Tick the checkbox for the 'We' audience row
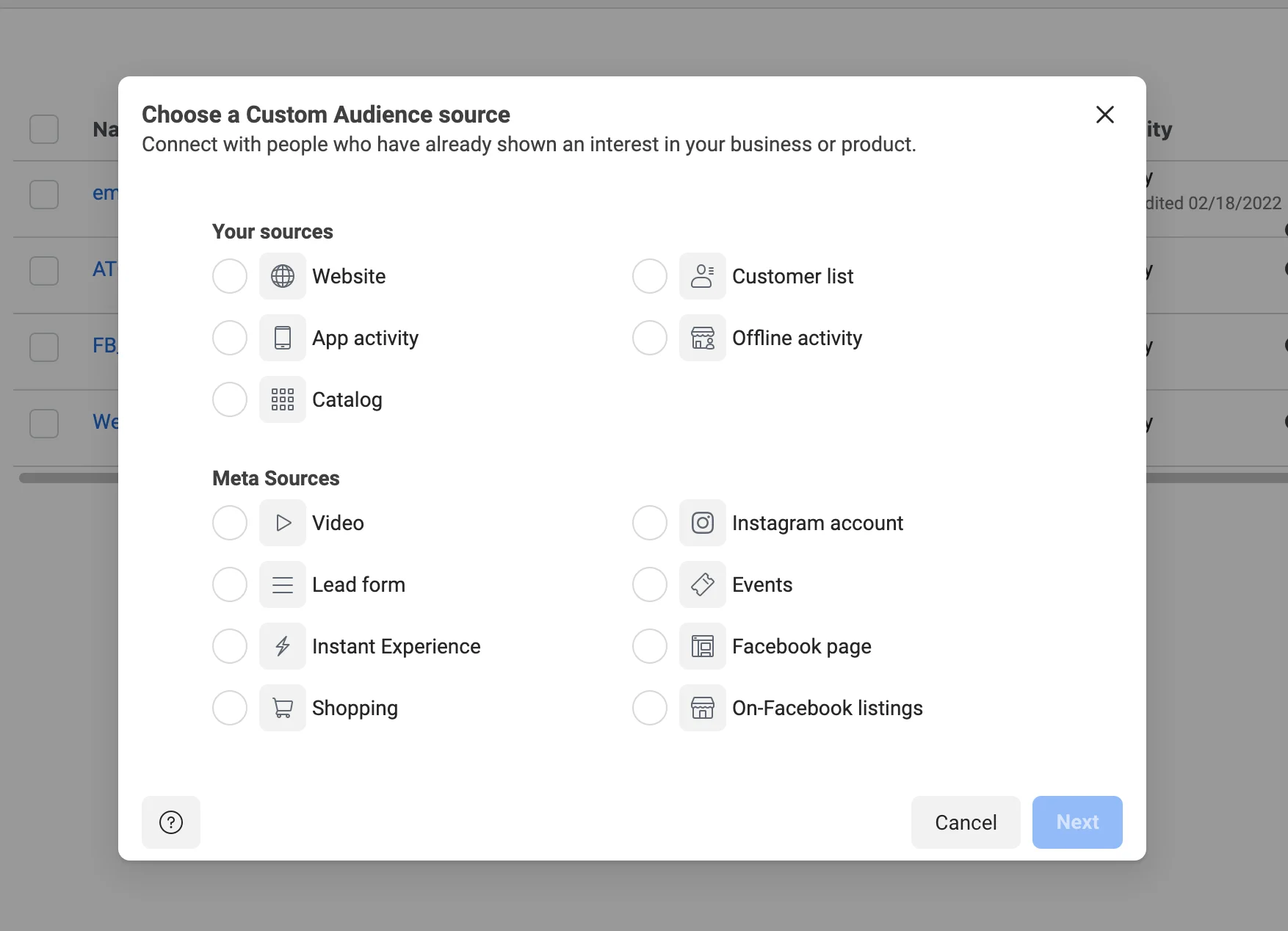Screen dimensions: 1288x931 (44, 424)
